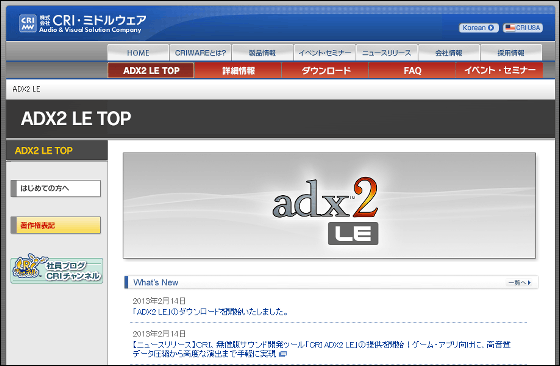
Task: Click the sidebar ADX2 LE TOP heading
Action: [44, 151]
